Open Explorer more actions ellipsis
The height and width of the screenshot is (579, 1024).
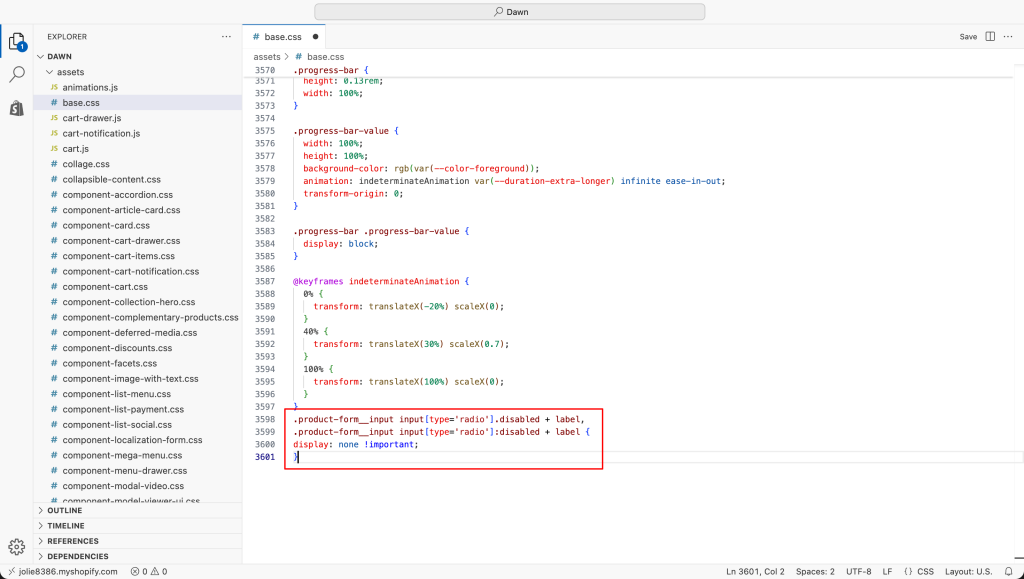[226, 37]
